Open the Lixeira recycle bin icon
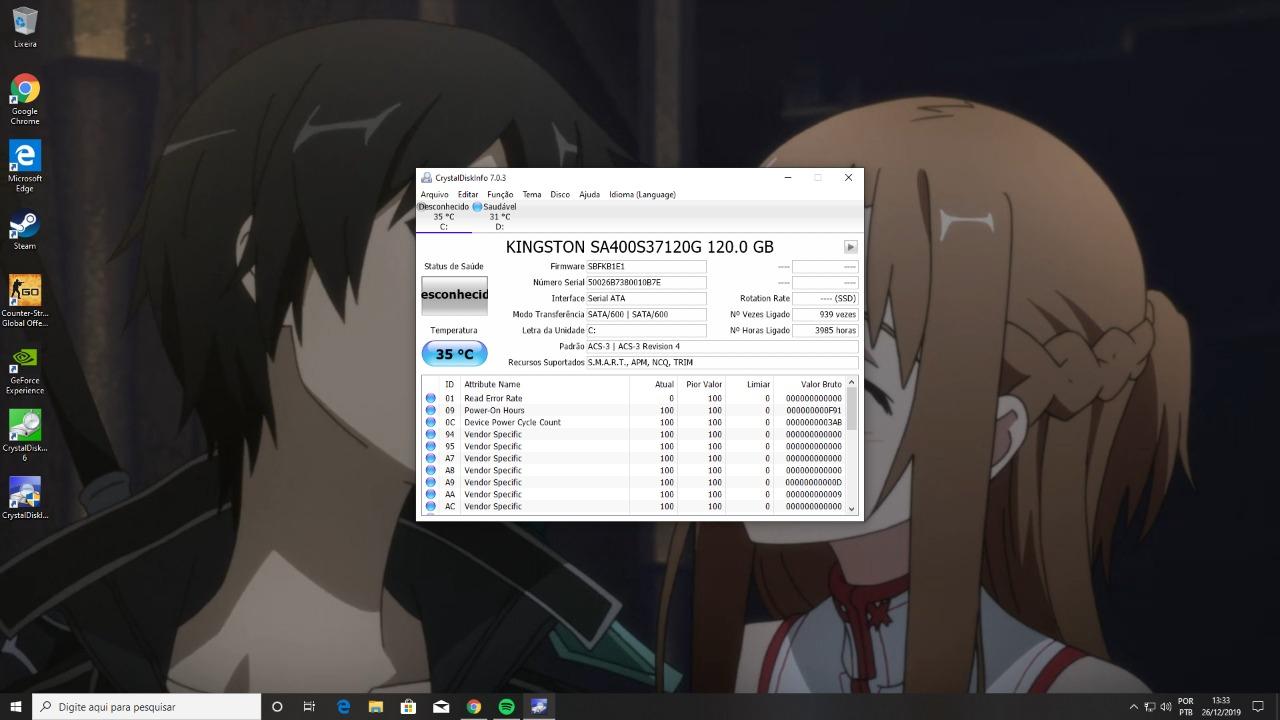The width and height of the screenshot is (1280, 720). tap(25, 27)
